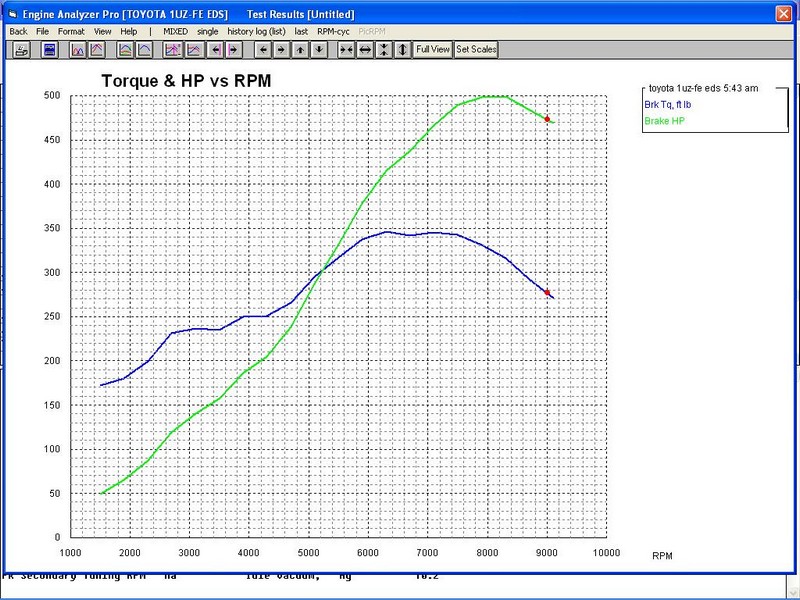Screen dimensions: 800x600
Task: Click the Print toolbar icon
Action: tap(21, 49)
